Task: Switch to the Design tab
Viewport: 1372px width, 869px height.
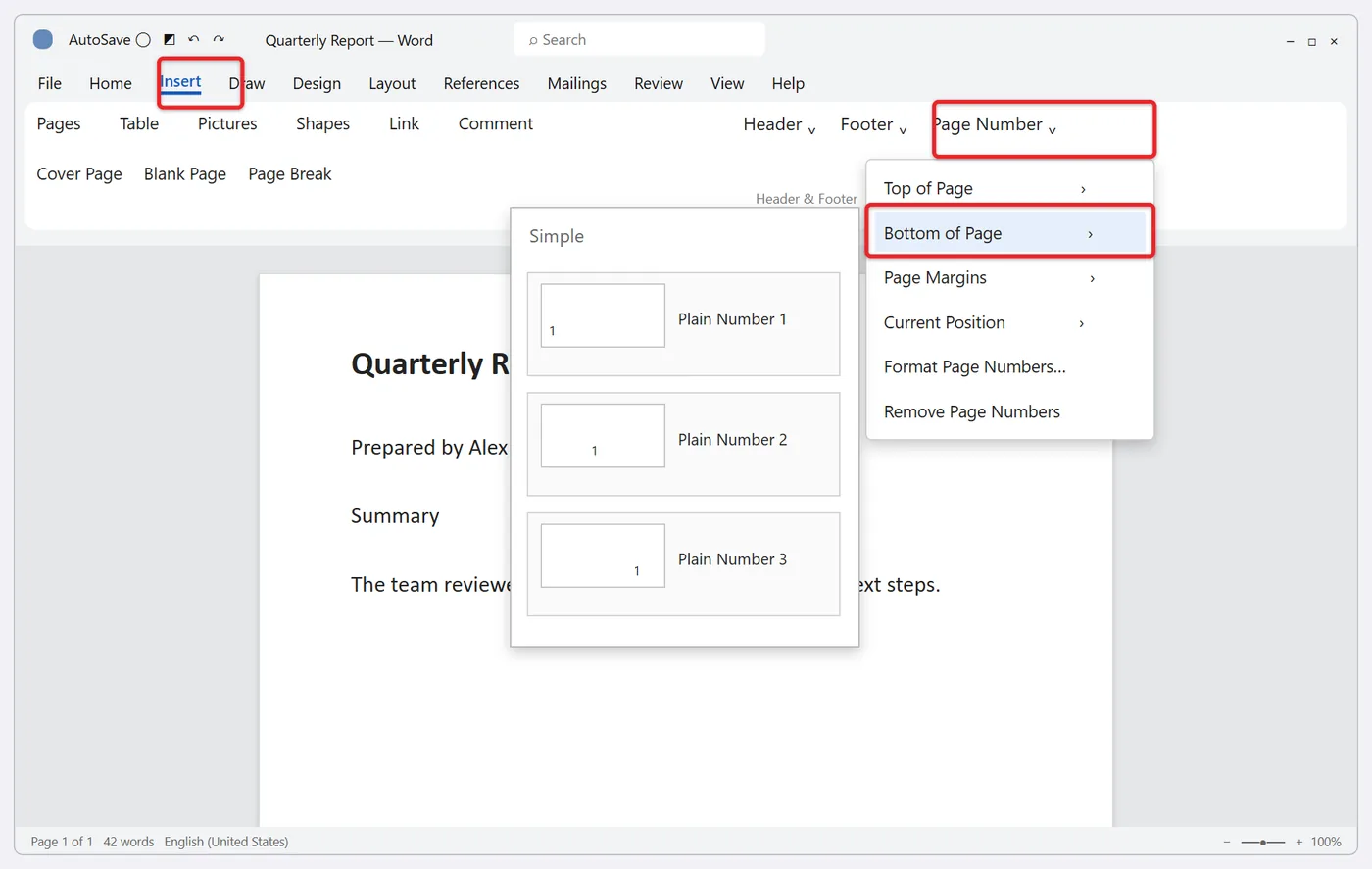Action: [x=317, y=84]
